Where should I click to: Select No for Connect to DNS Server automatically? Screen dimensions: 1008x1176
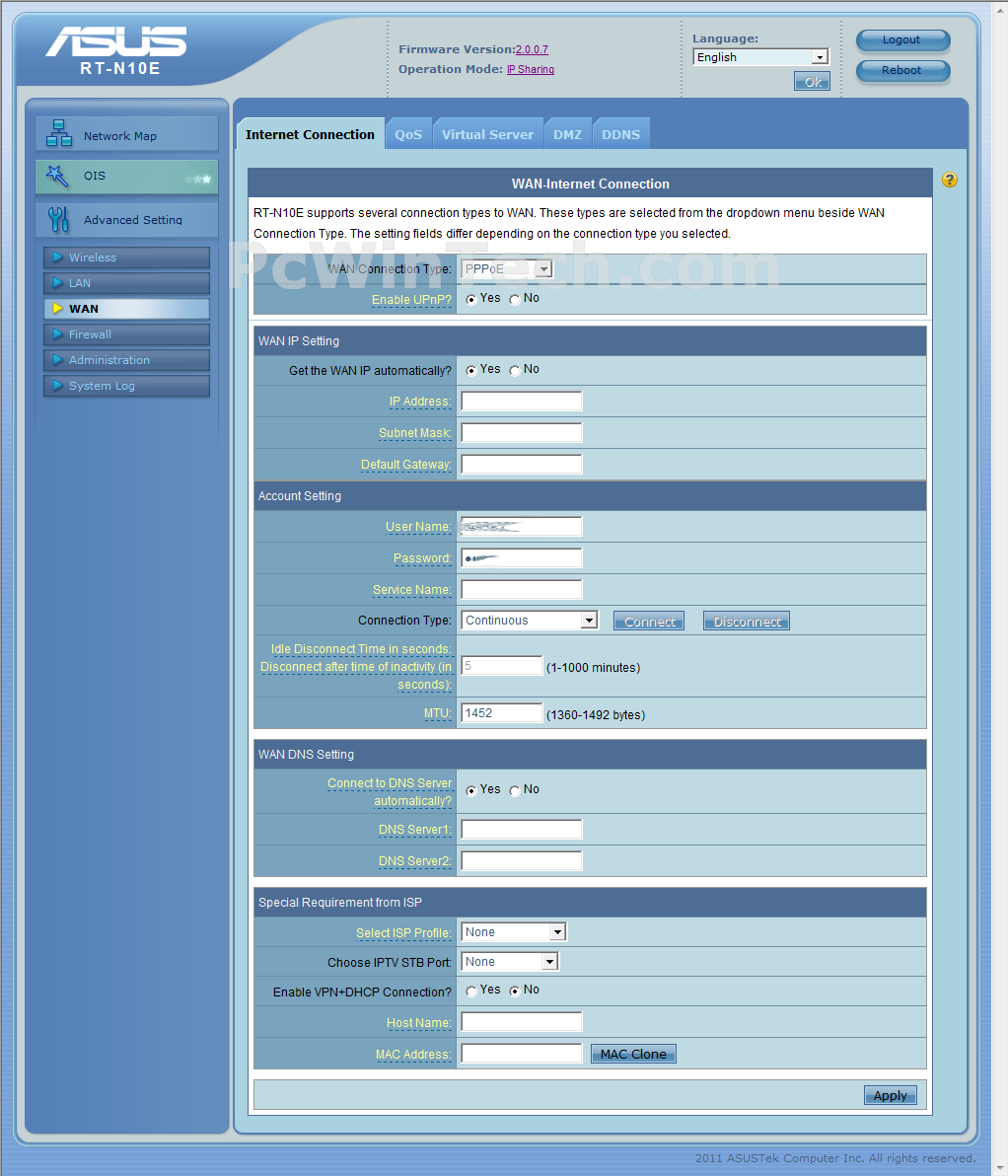515,790
